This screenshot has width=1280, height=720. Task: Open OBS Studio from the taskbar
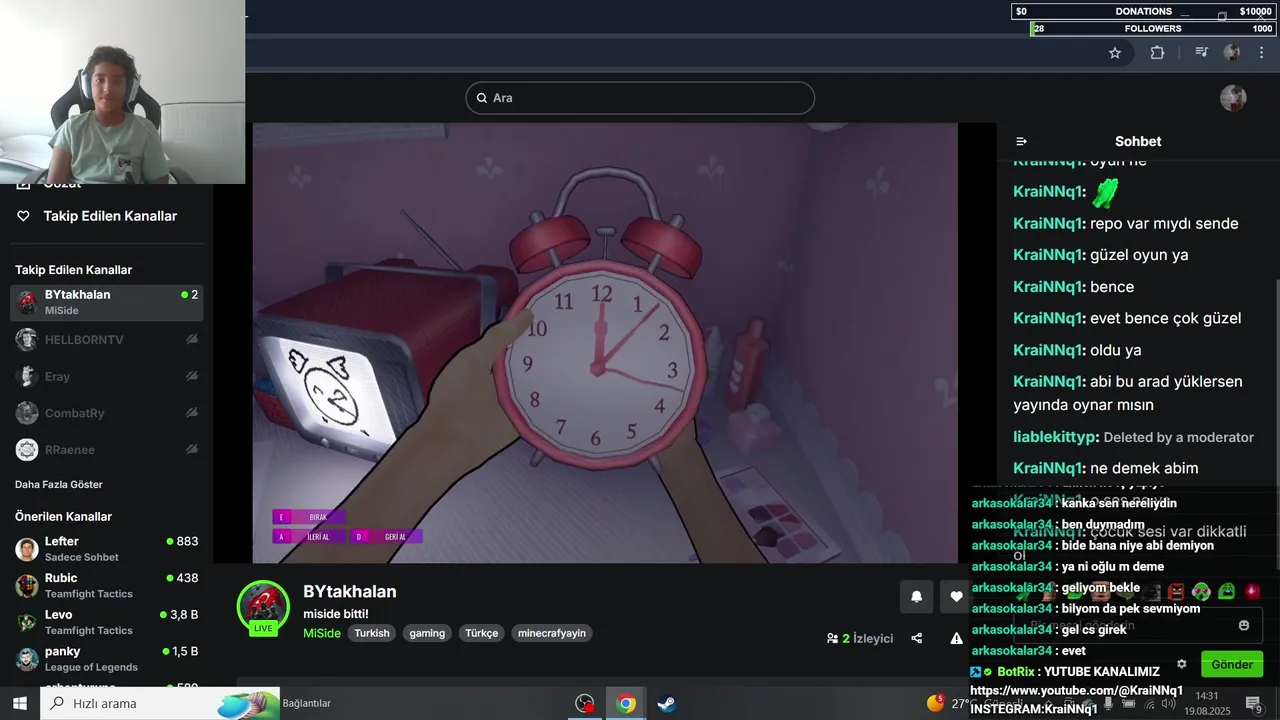point(585,703)
